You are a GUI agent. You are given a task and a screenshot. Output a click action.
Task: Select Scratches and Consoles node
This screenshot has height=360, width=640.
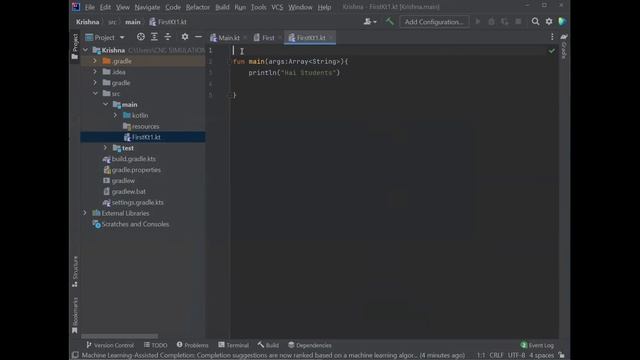click(135, 224)
